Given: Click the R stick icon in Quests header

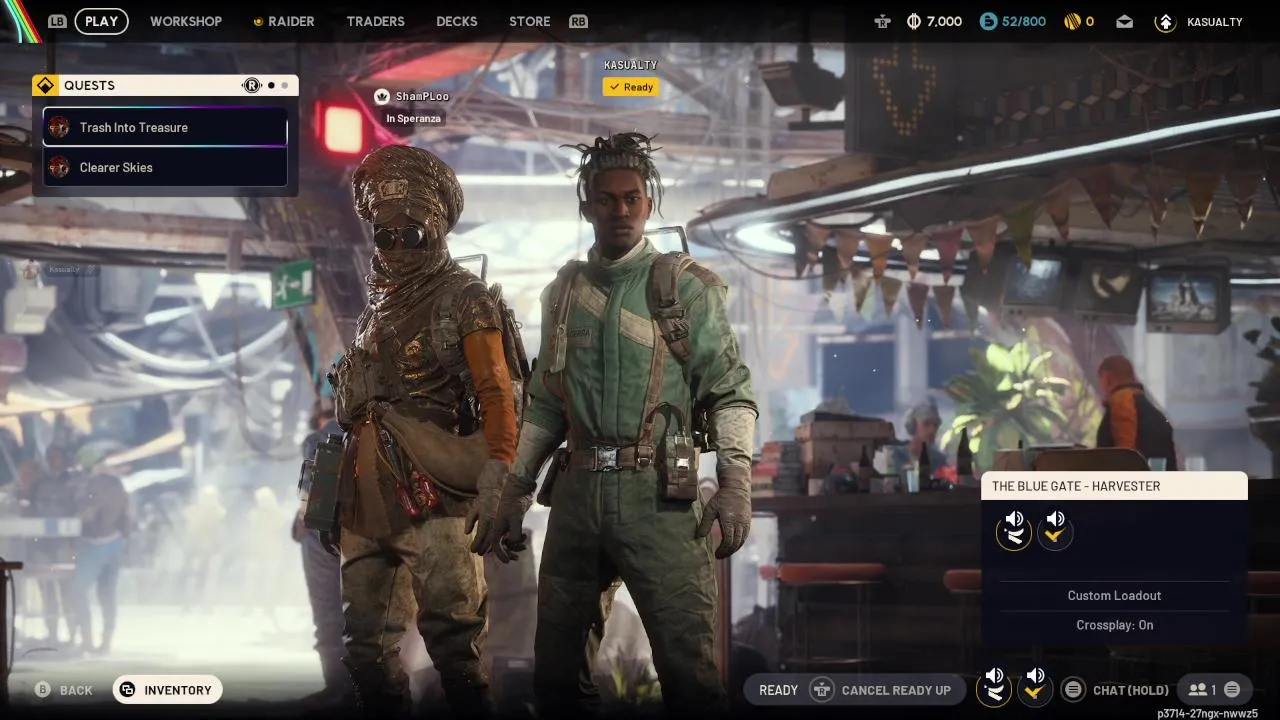Looking at the screenshot, I should pyautogui.click(x=252, y=86).
